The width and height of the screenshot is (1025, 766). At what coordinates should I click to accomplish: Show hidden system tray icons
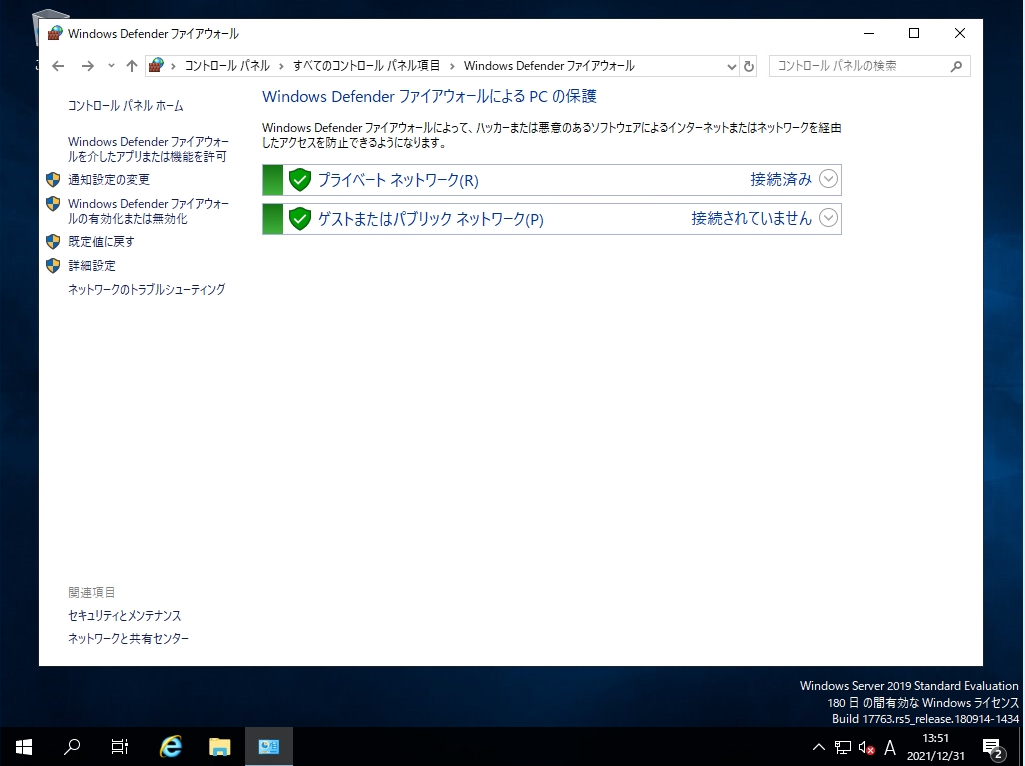pos(818,747)
